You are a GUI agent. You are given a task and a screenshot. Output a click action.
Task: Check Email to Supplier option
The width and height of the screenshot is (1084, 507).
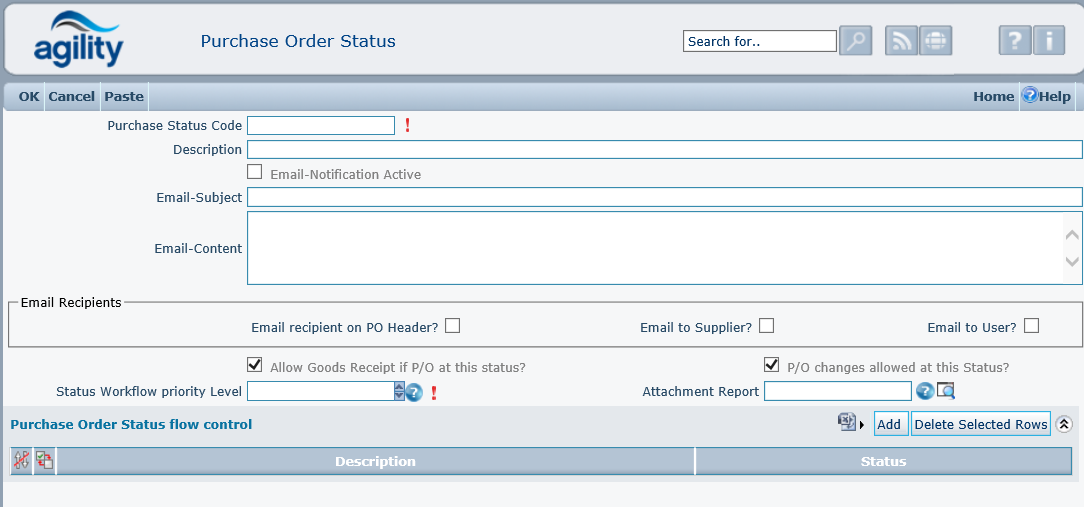[767, 325]
